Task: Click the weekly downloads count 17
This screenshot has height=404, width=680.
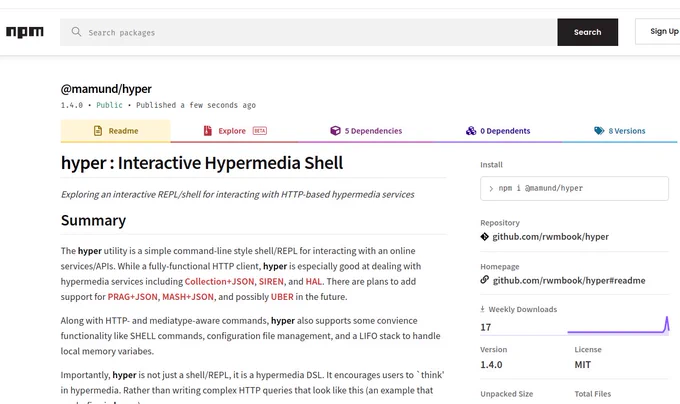Action: 486,327
